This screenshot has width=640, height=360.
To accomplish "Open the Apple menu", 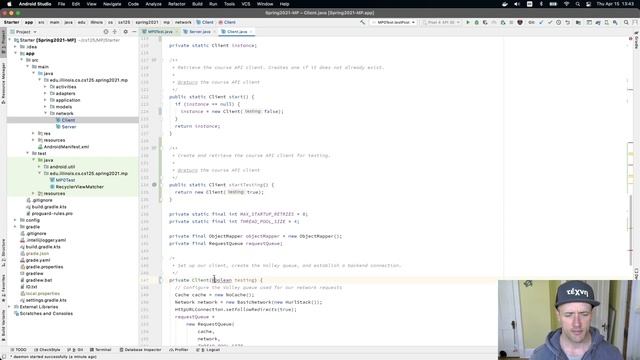I will (x=9, y=4).
